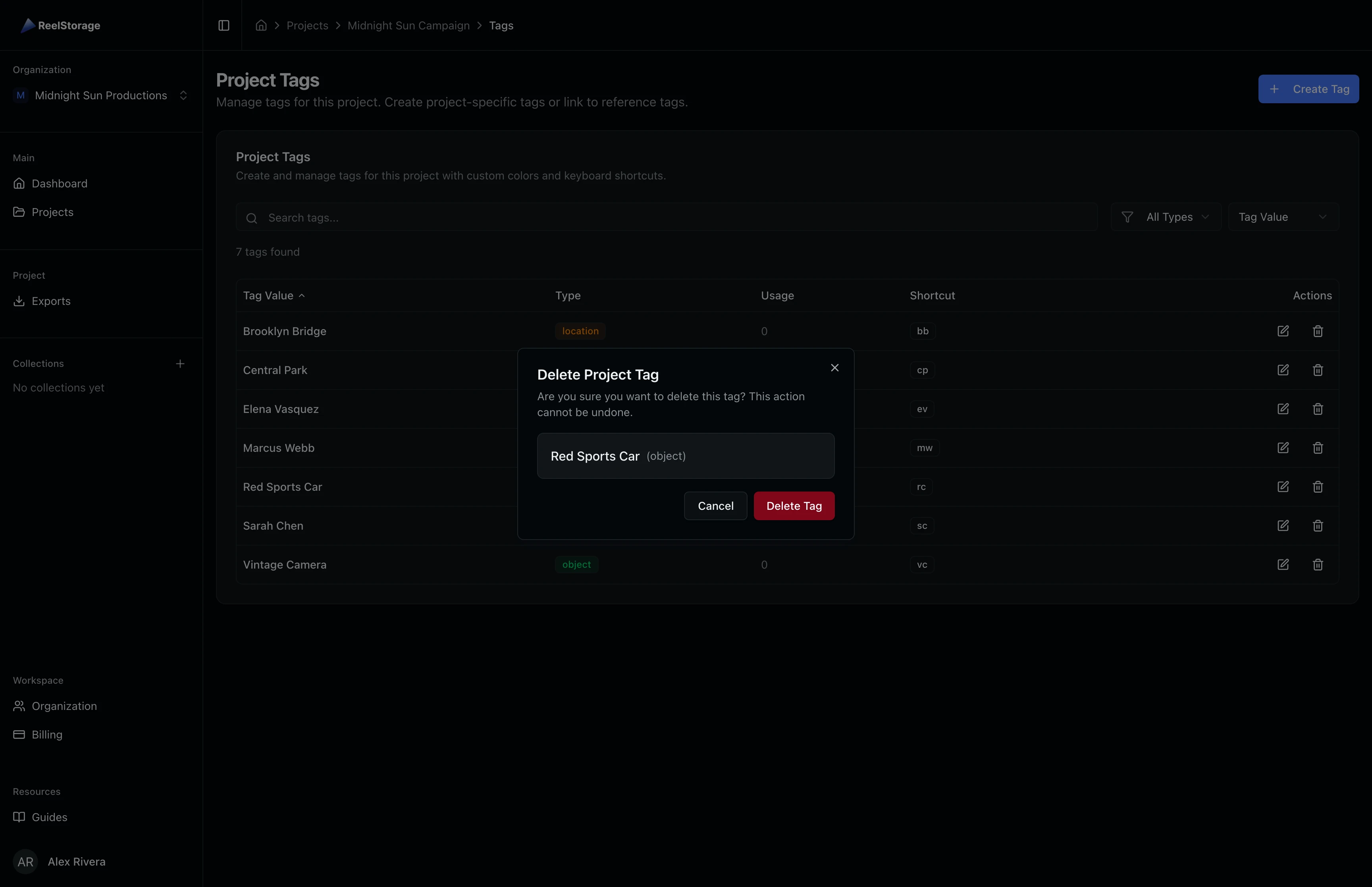This screenshot has width=1372, height=887.
Task: Collapse the sidebar with the panel toggle icon
Action: [x=224, y=25]
